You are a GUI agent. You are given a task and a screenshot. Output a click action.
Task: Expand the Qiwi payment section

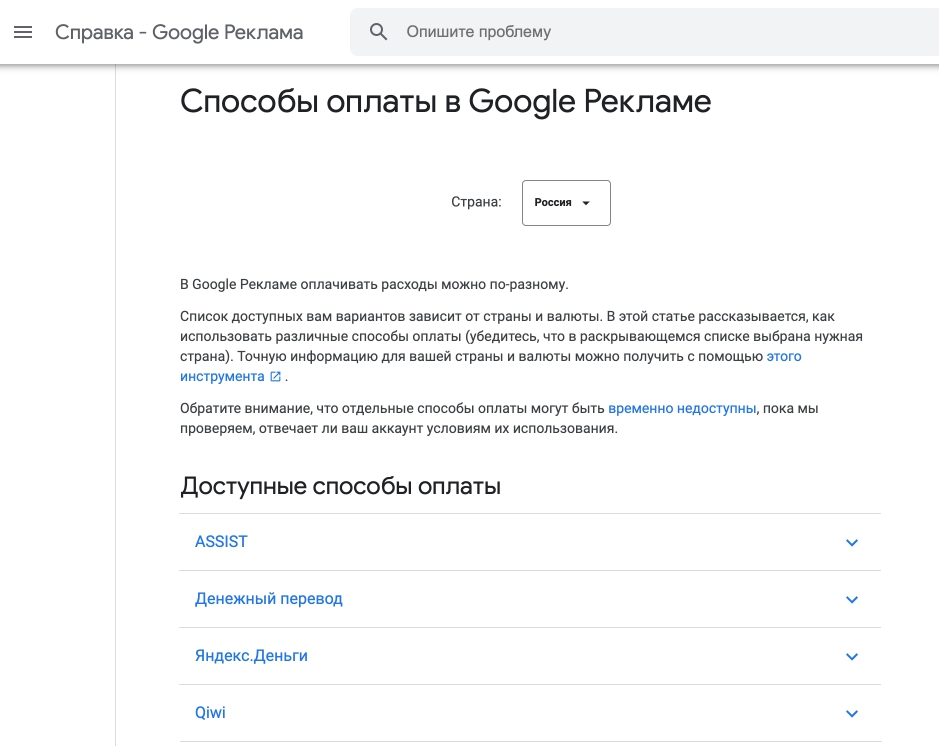click(x=212, y=713)
